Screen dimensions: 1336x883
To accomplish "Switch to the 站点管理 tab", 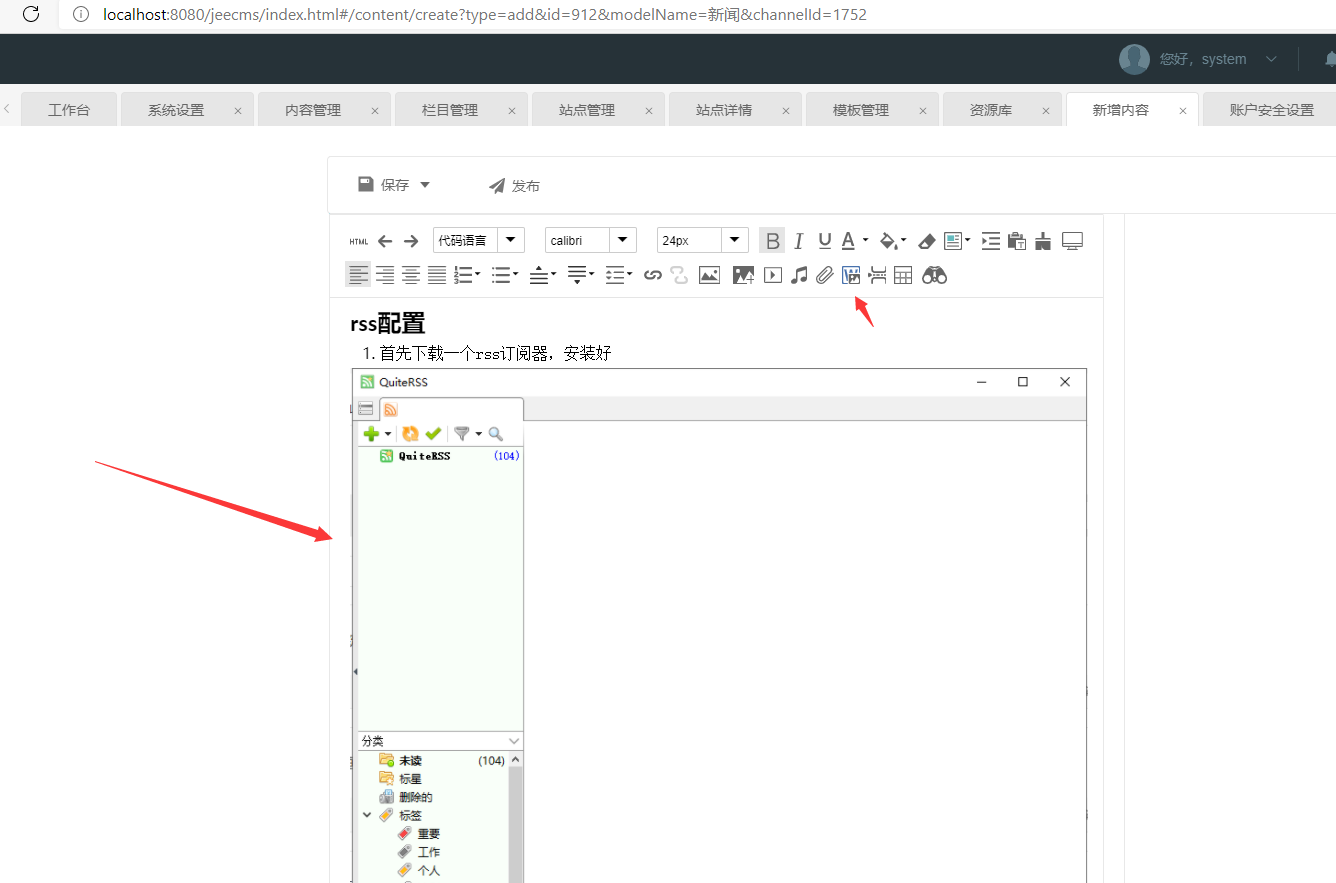I will tap(587, 110).
